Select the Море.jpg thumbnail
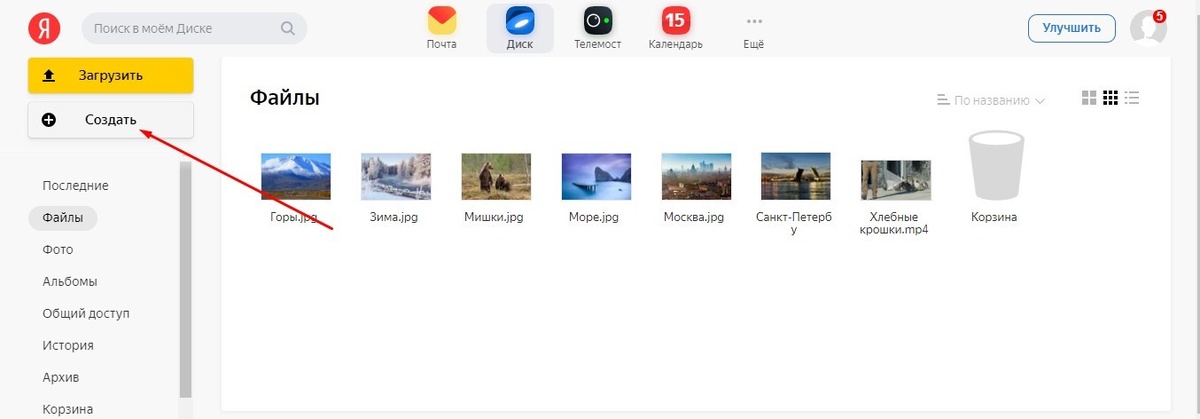1200x419 pixels. pos(596,176)
